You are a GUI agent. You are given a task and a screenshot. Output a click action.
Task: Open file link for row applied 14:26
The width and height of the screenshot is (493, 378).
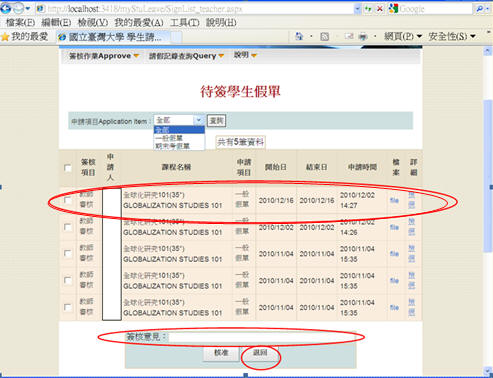click(x=395, y=227)
